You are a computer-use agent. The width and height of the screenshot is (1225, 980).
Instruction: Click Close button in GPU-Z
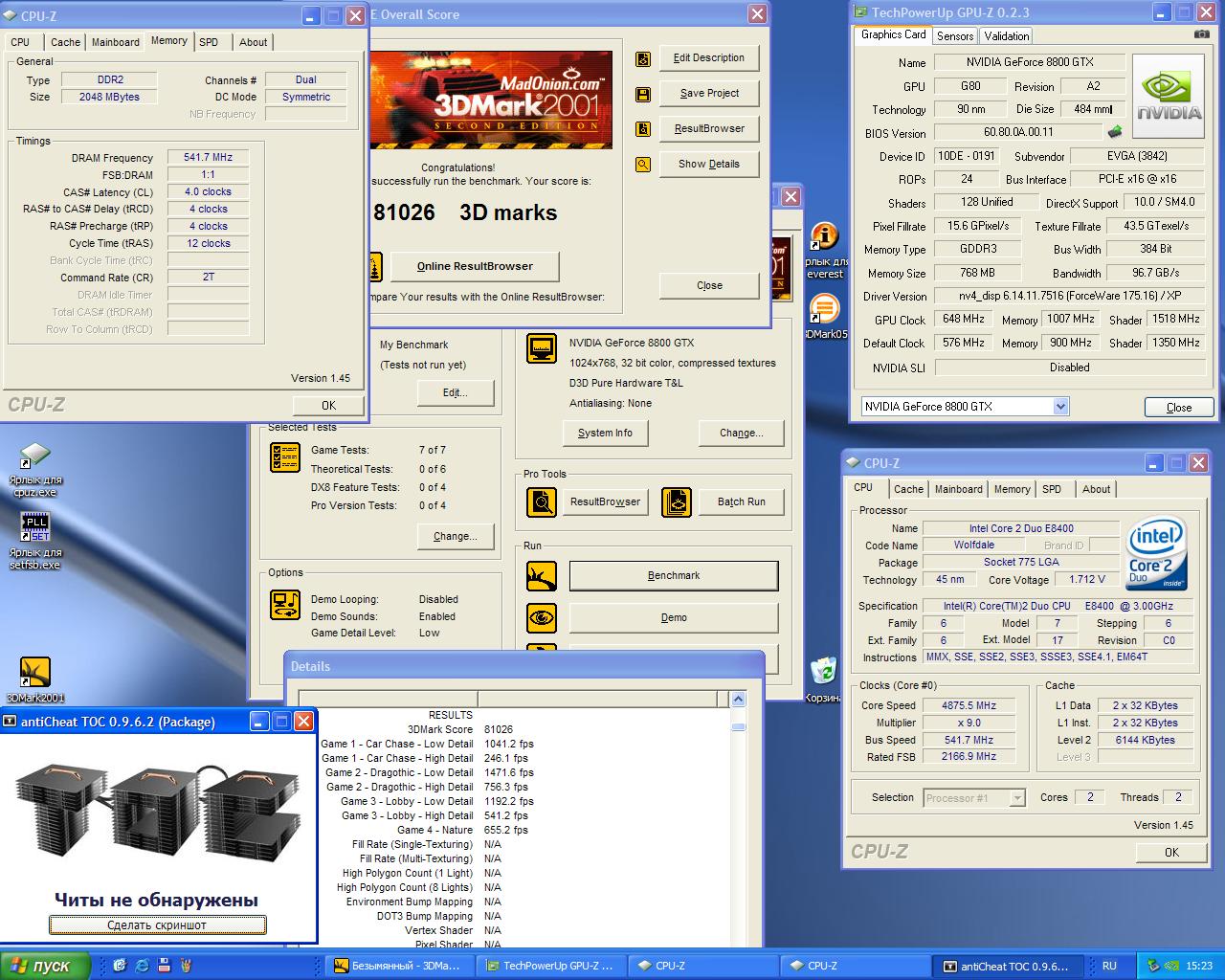(x=1179, y=408)
